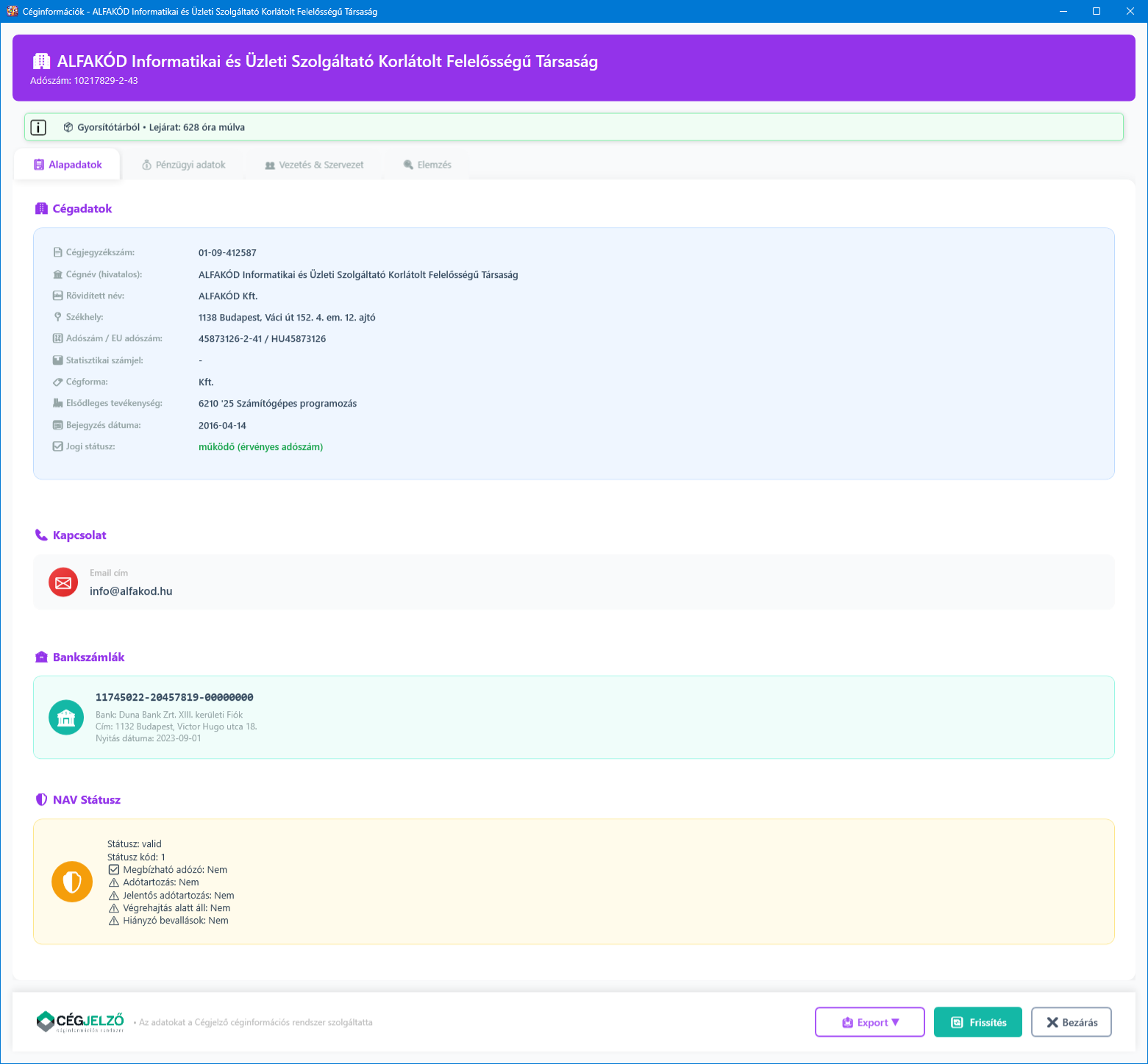Image resolution: width=1148 pixels, height=1064 pixels.
Task: Click the Cégjelző logo in footer
Action: coord(80,1021)
